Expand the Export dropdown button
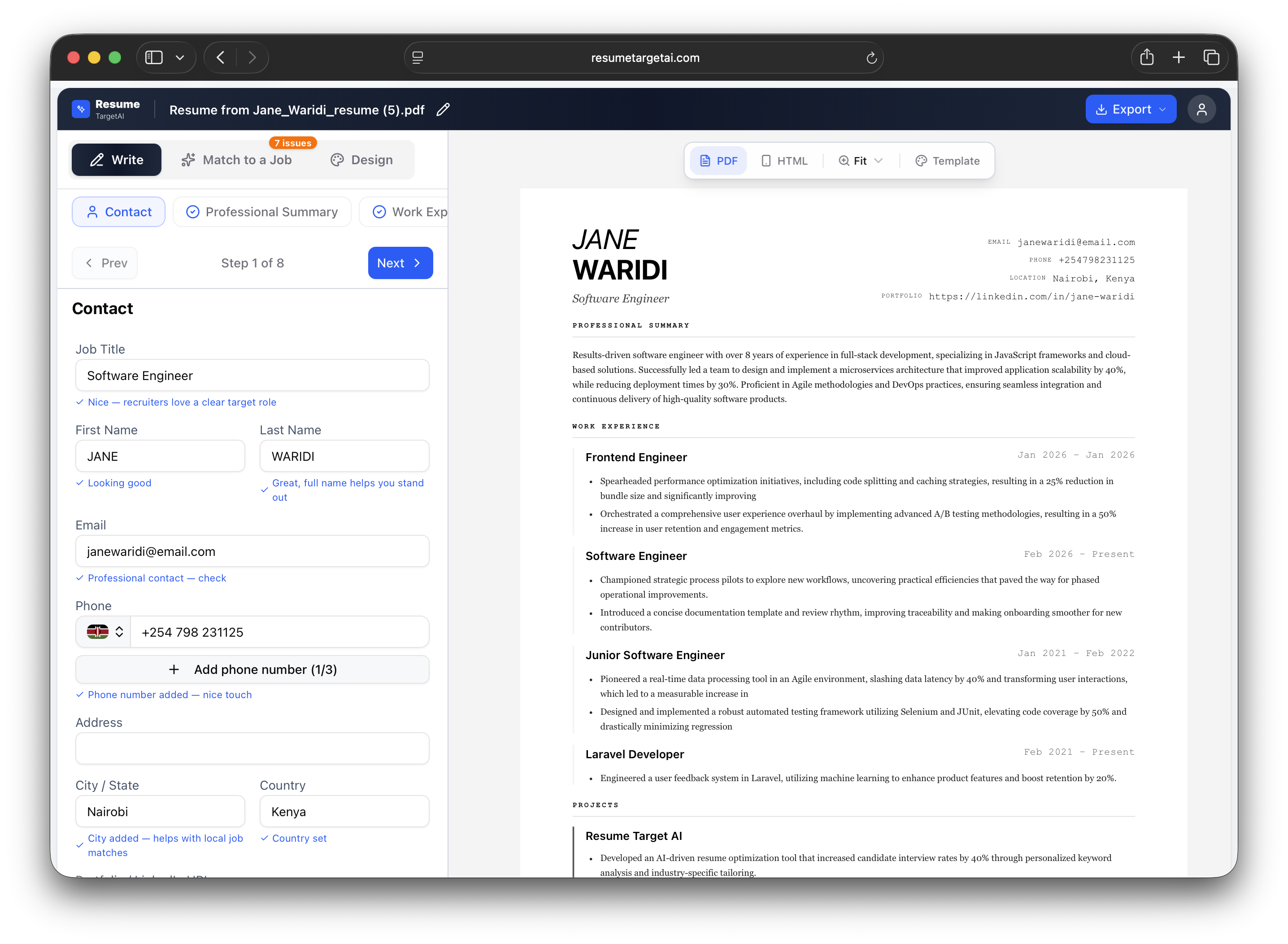1288x944 pixels. click(1130, 109)
